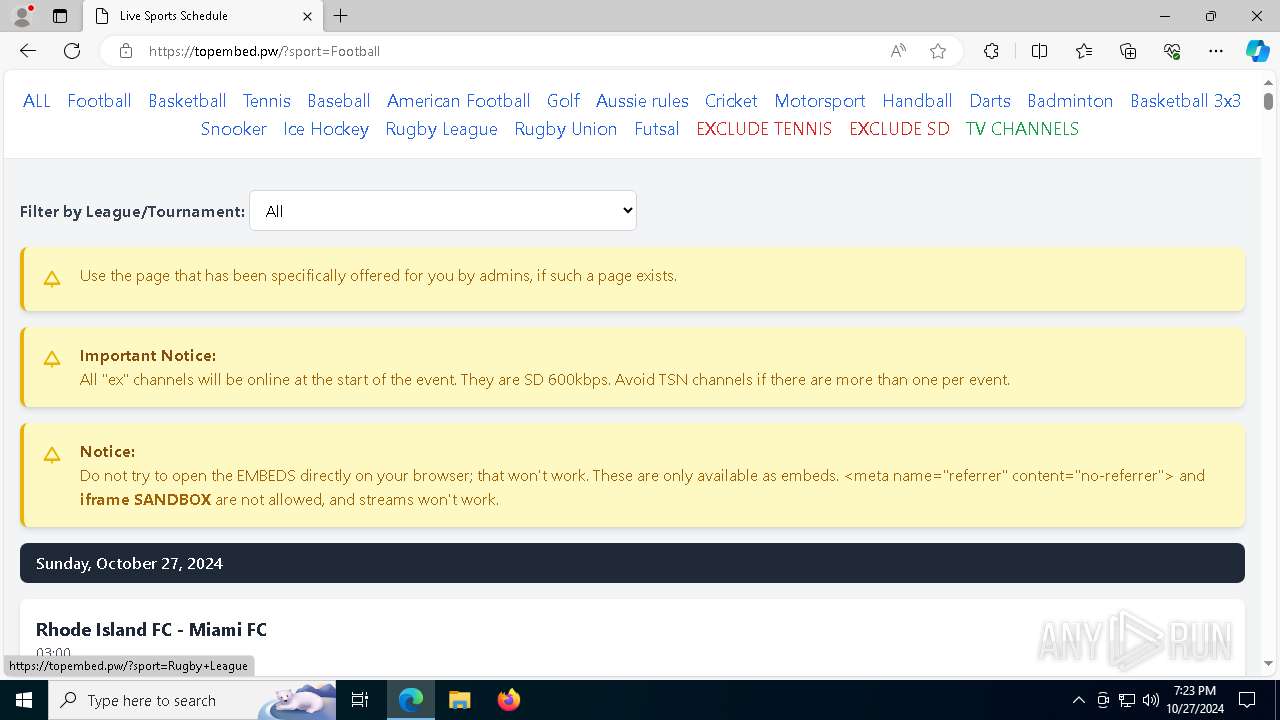Filter by Badminton sport
The height and width of the screenshot is (720, 1280).
click(1070, 101)
